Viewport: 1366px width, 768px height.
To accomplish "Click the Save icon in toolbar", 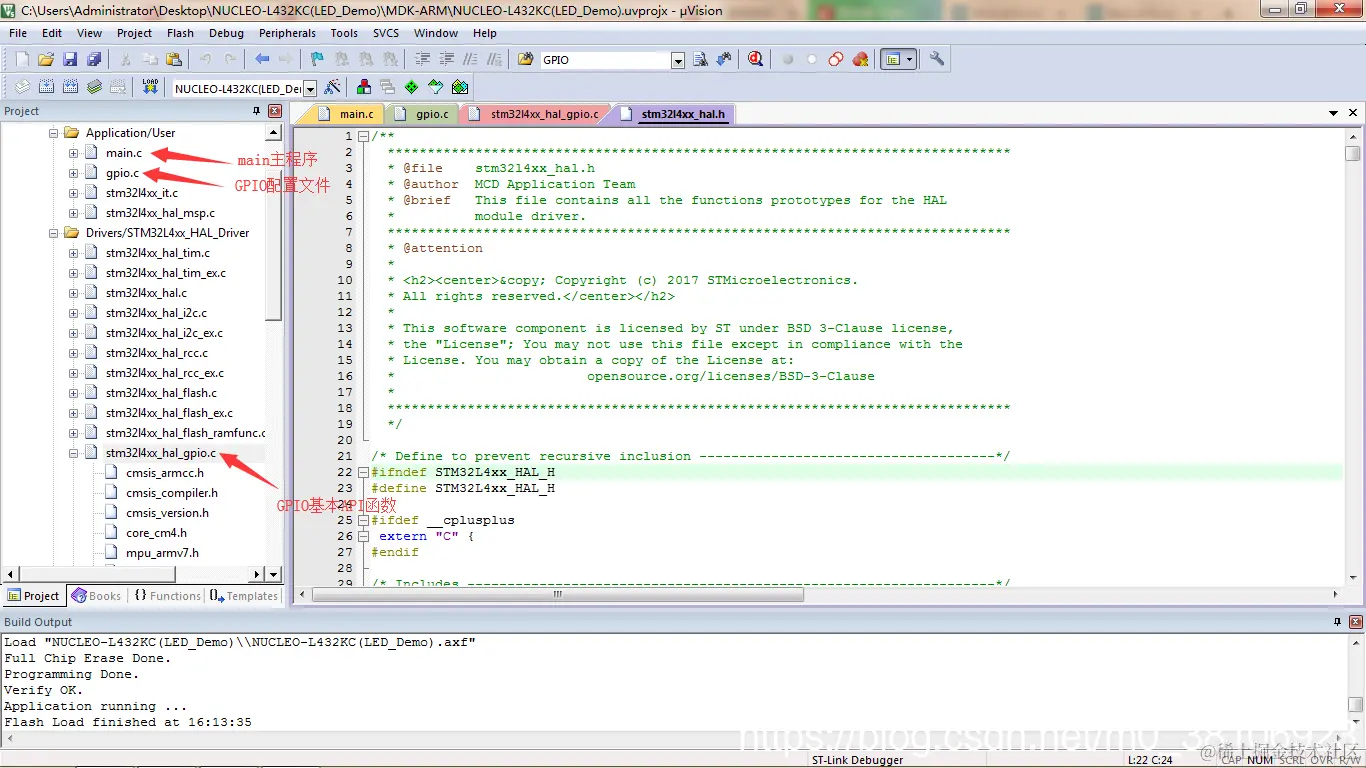I will pos(70,60).
